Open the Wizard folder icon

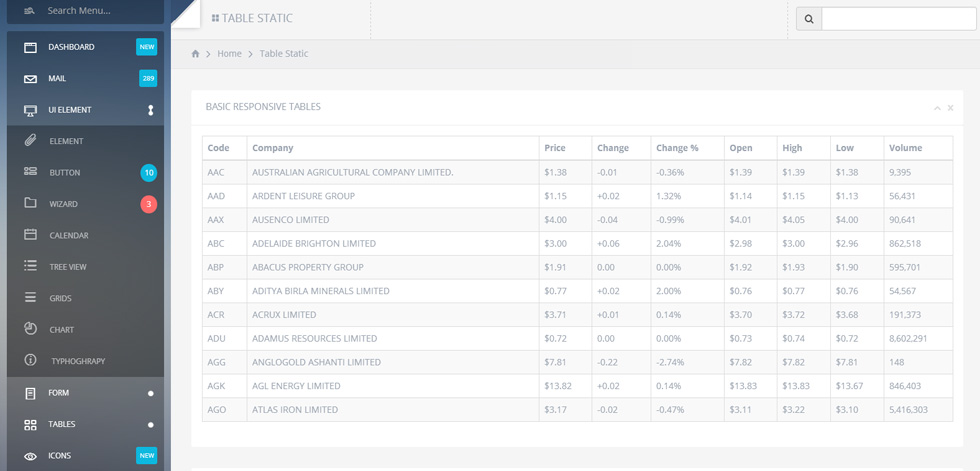[30, 204]
